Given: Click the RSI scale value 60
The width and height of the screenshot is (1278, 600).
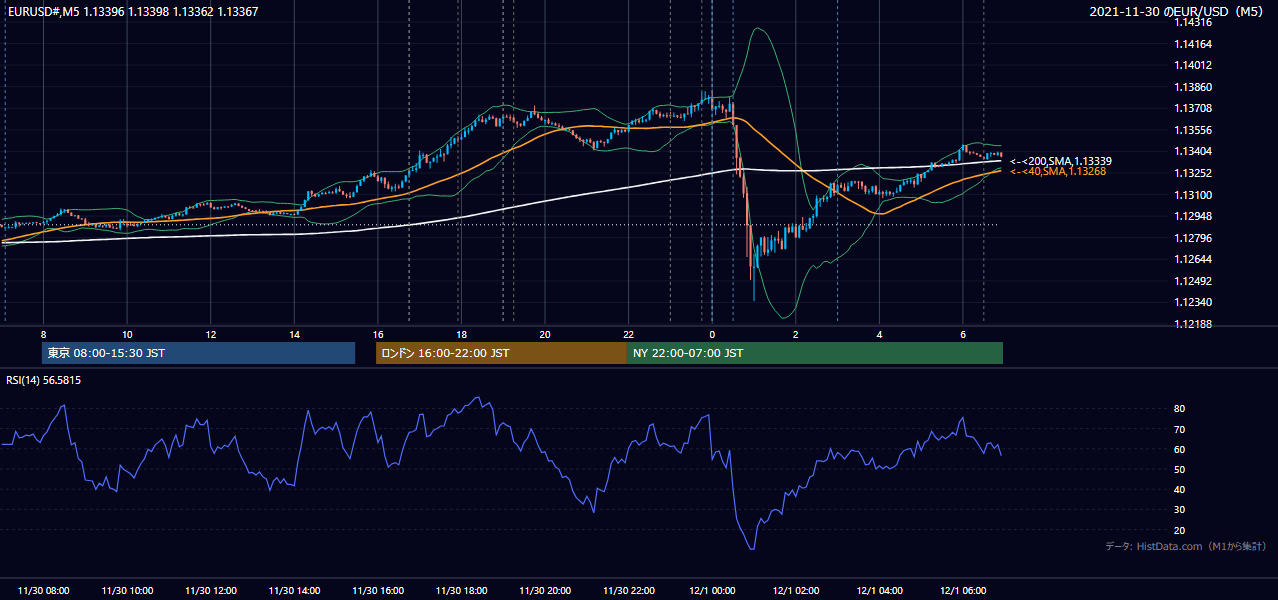Looking at the screenshot, I should tap(1179, 450).
